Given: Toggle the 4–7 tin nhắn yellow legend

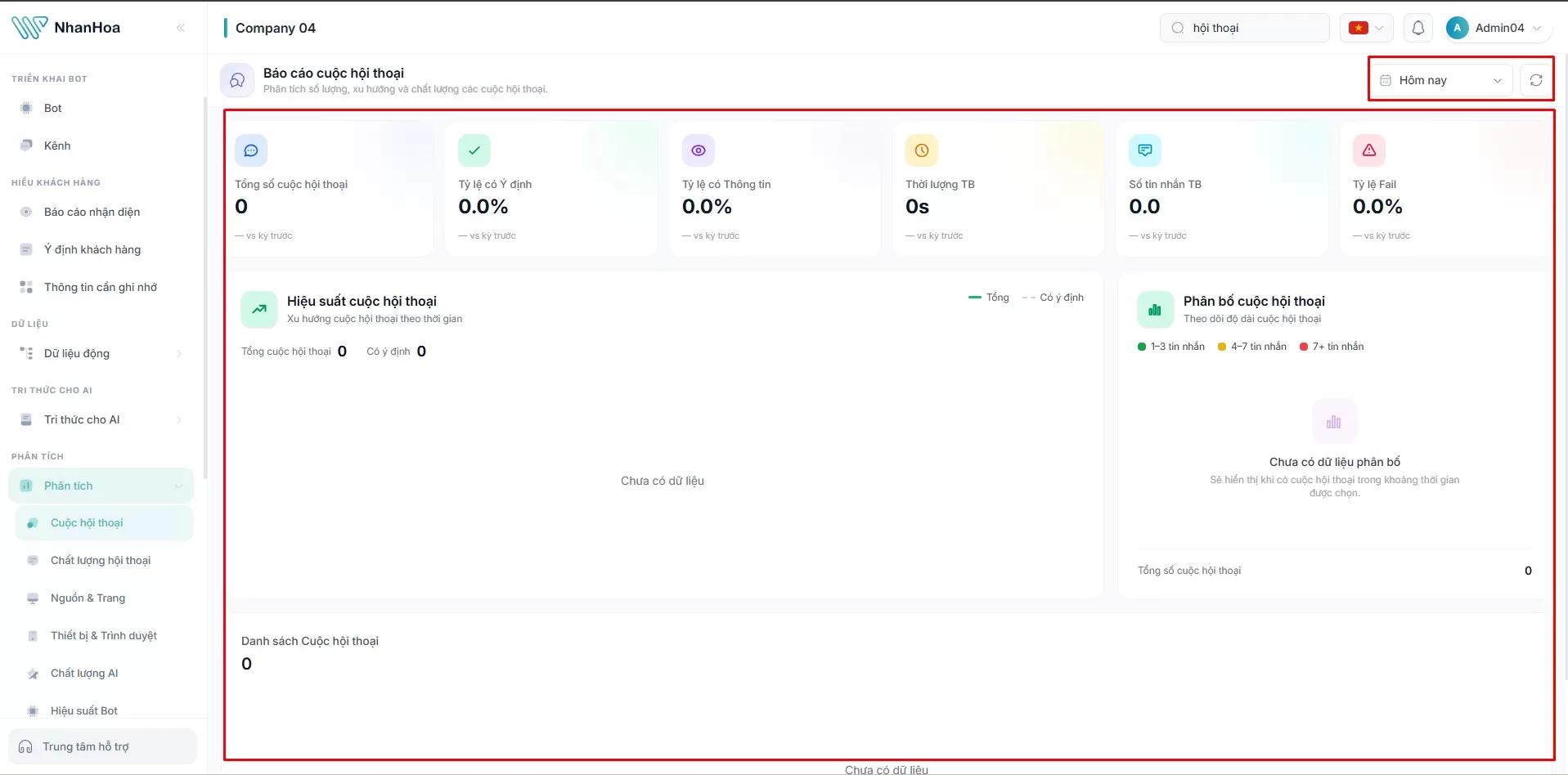Looking at the screenshot, I should [x=1252, y=347].
